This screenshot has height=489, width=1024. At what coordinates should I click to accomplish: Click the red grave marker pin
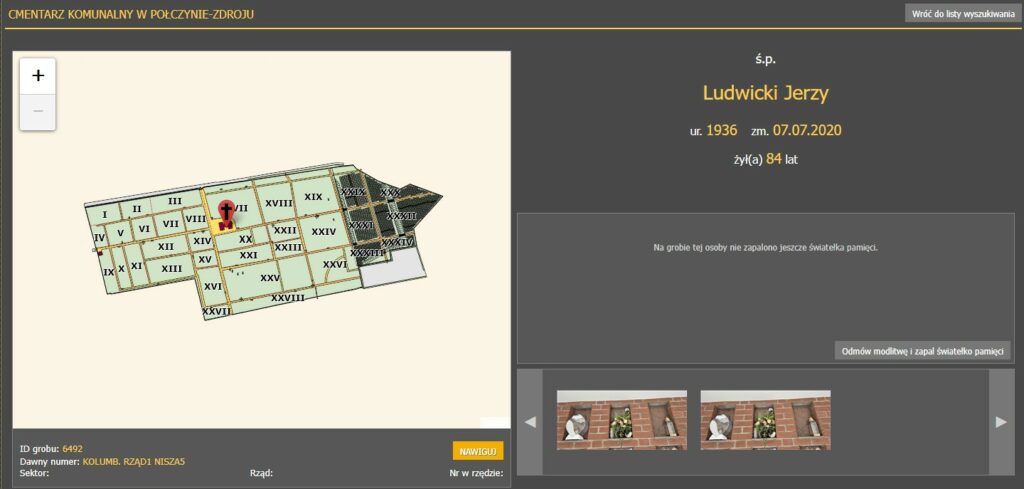point(227,211)
